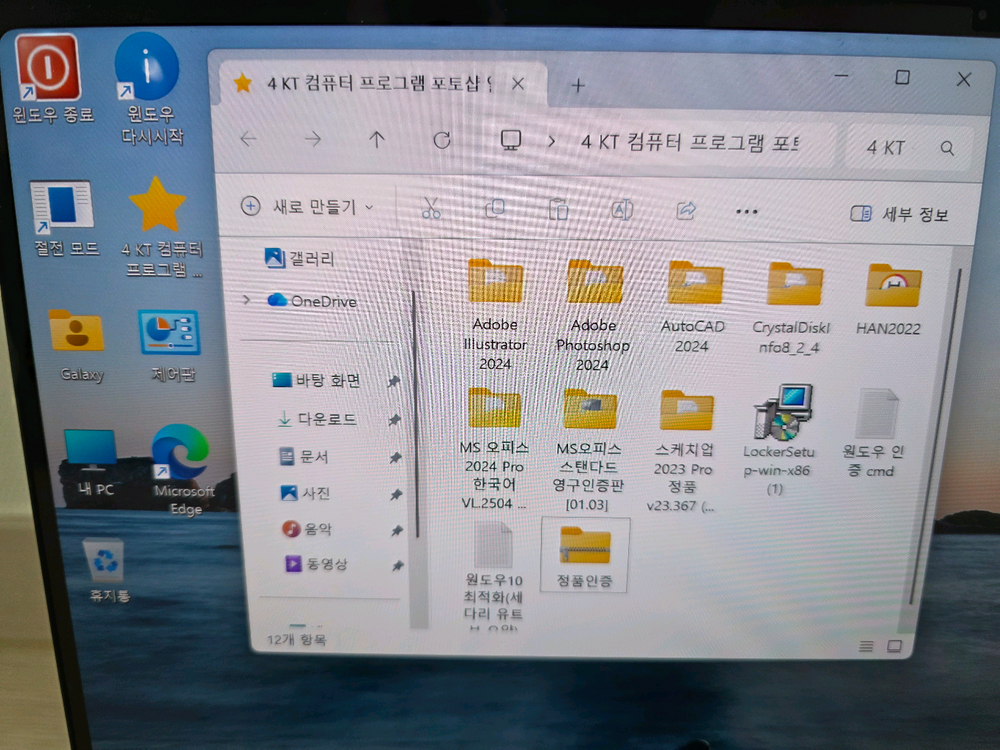Select the Cut (scissors) icon in the toolbar

point(432,208)
